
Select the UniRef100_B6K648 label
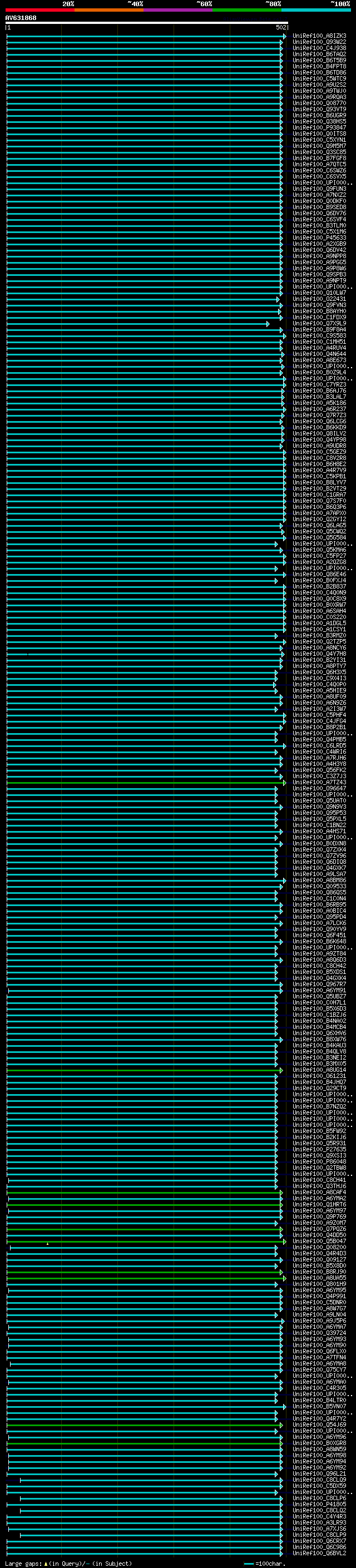[319, 942]
